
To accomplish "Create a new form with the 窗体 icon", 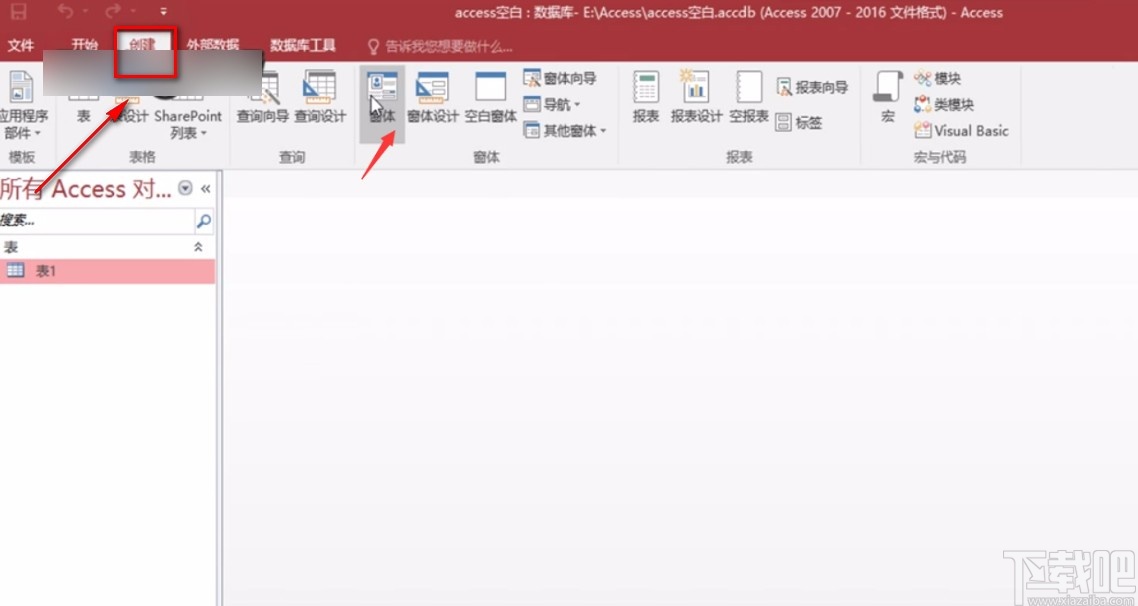I will click(x=381, y=97).
